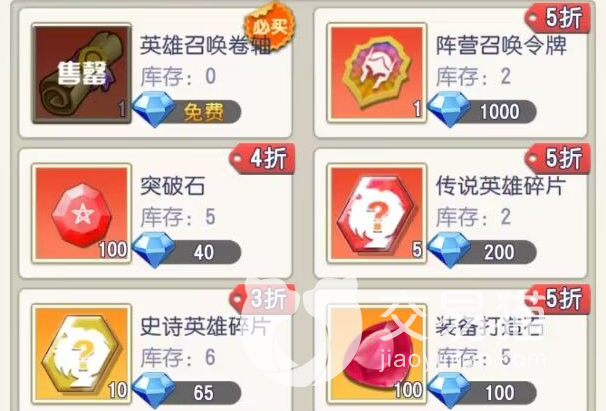606x411 pixels.
Task: Buy faction token for 1000 diamonds
Action: [x=482, y=112]
